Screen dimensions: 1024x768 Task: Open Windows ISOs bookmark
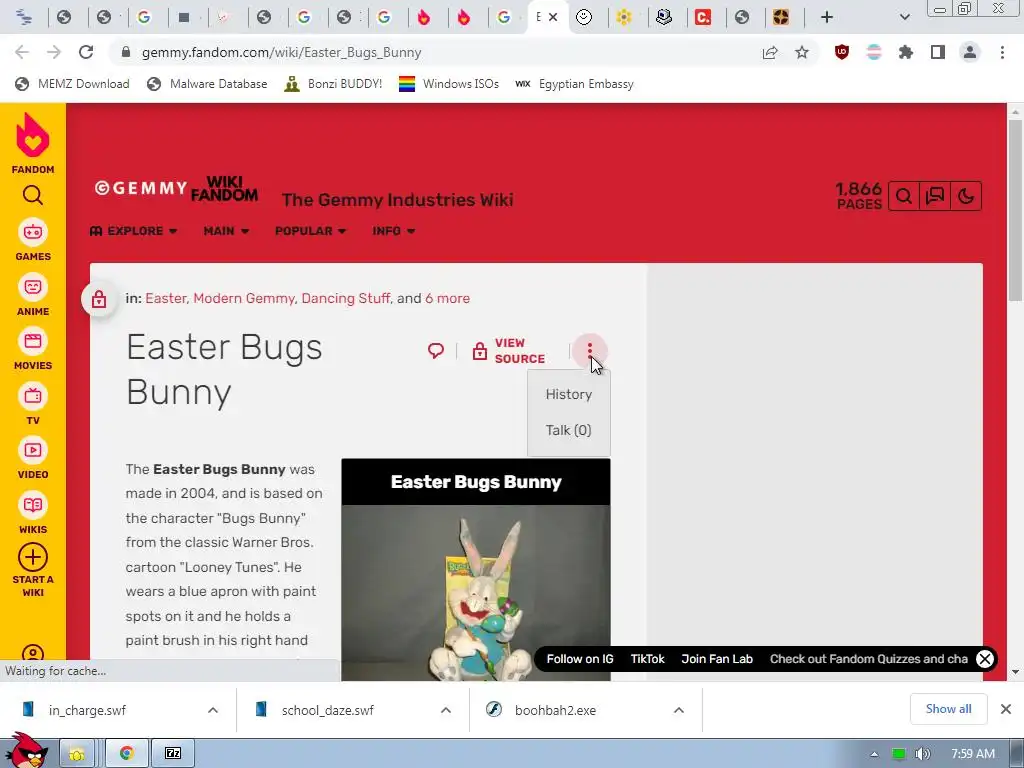pyautogui.click(x=449, y=84)
